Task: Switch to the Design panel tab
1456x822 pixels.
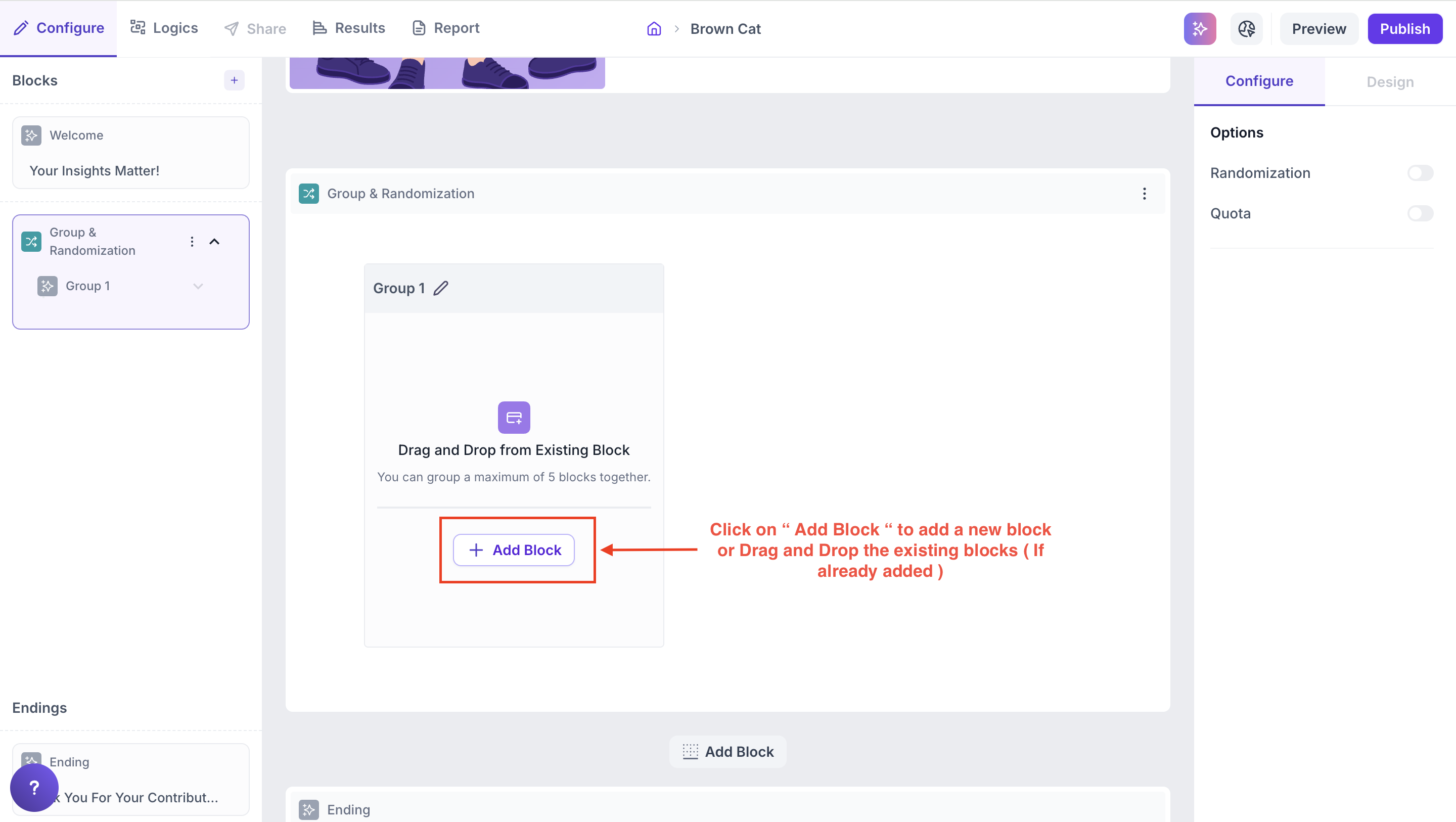Action: 1390,82
